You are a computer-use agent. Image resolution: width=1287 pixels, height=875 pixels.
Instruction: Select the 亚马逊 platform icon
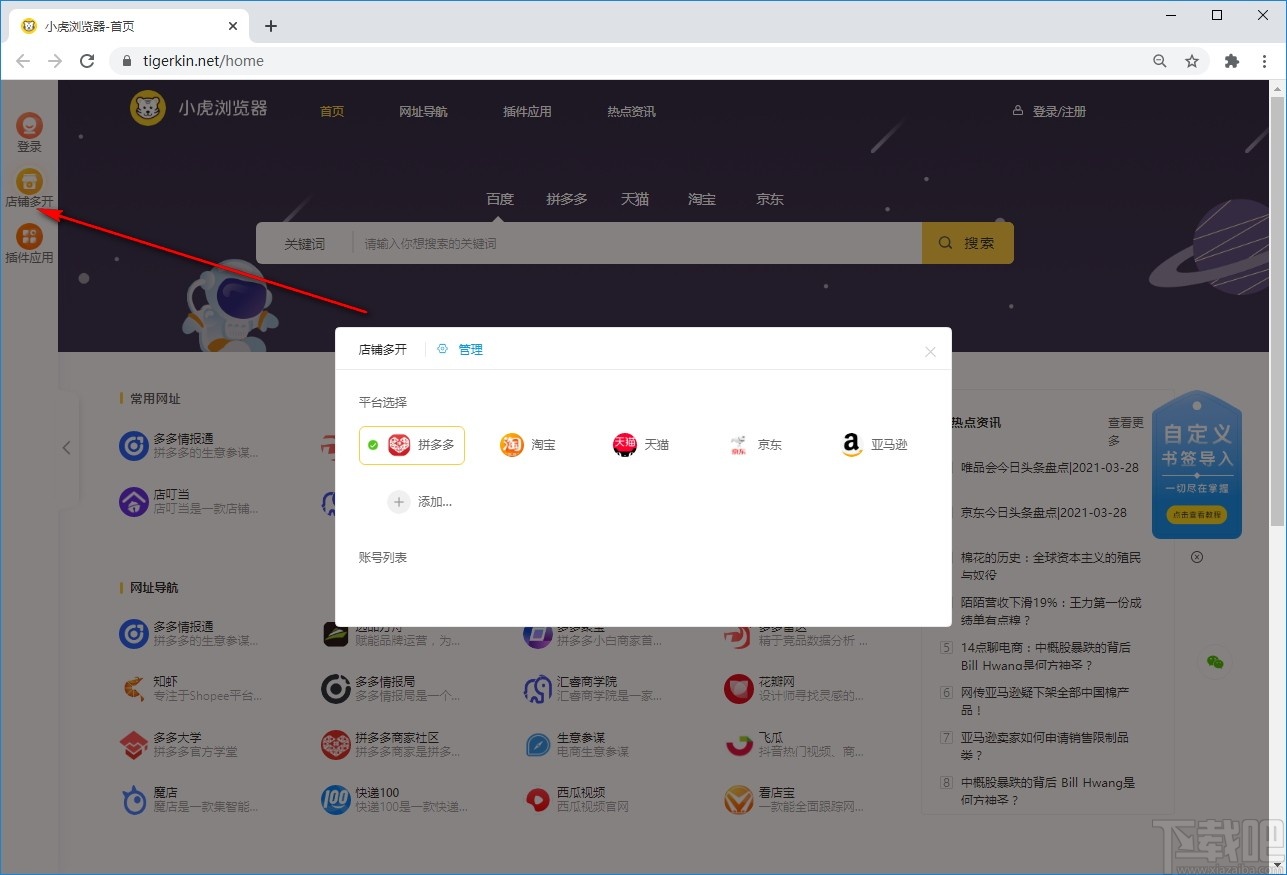[x=873, y=444]
